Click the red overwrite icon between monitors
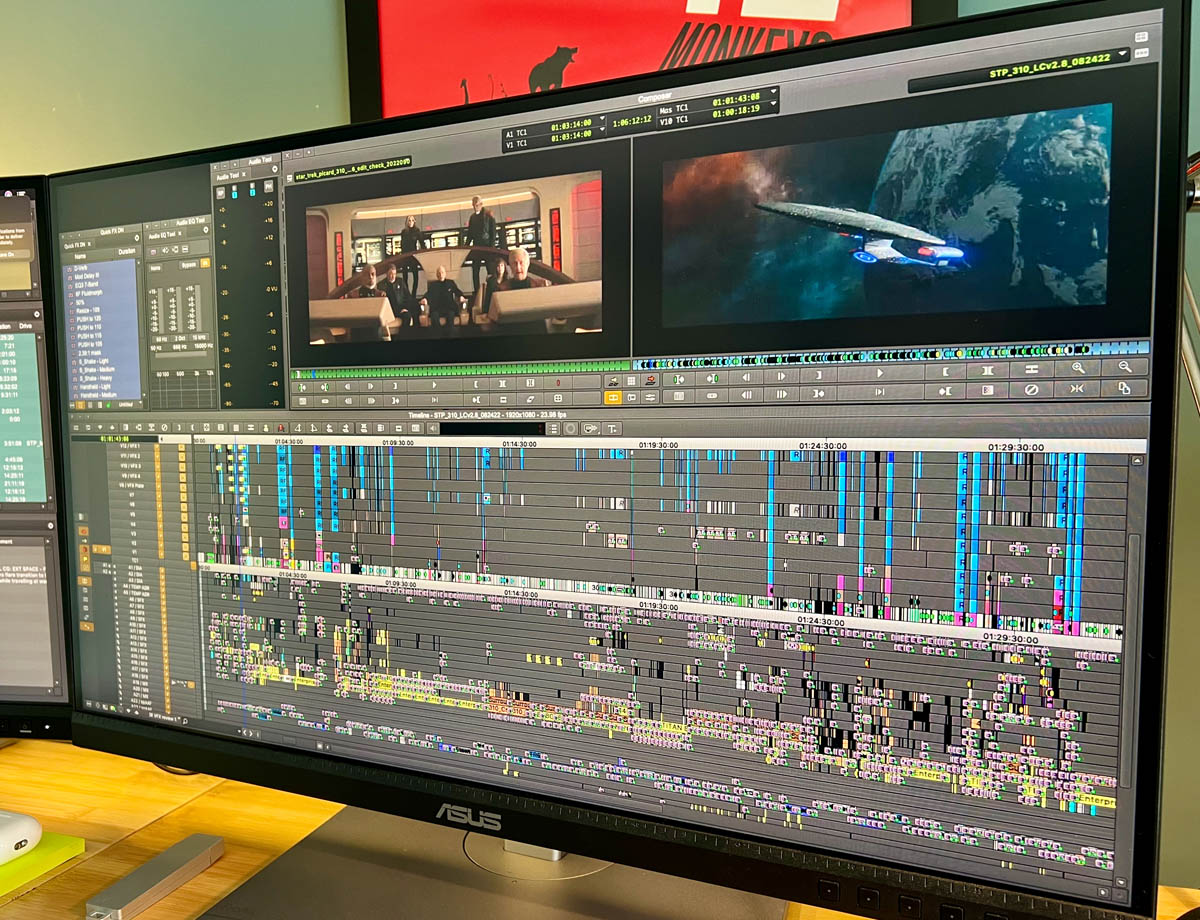This screenshot has height=920, width=1200. click(x=650, y=381)
